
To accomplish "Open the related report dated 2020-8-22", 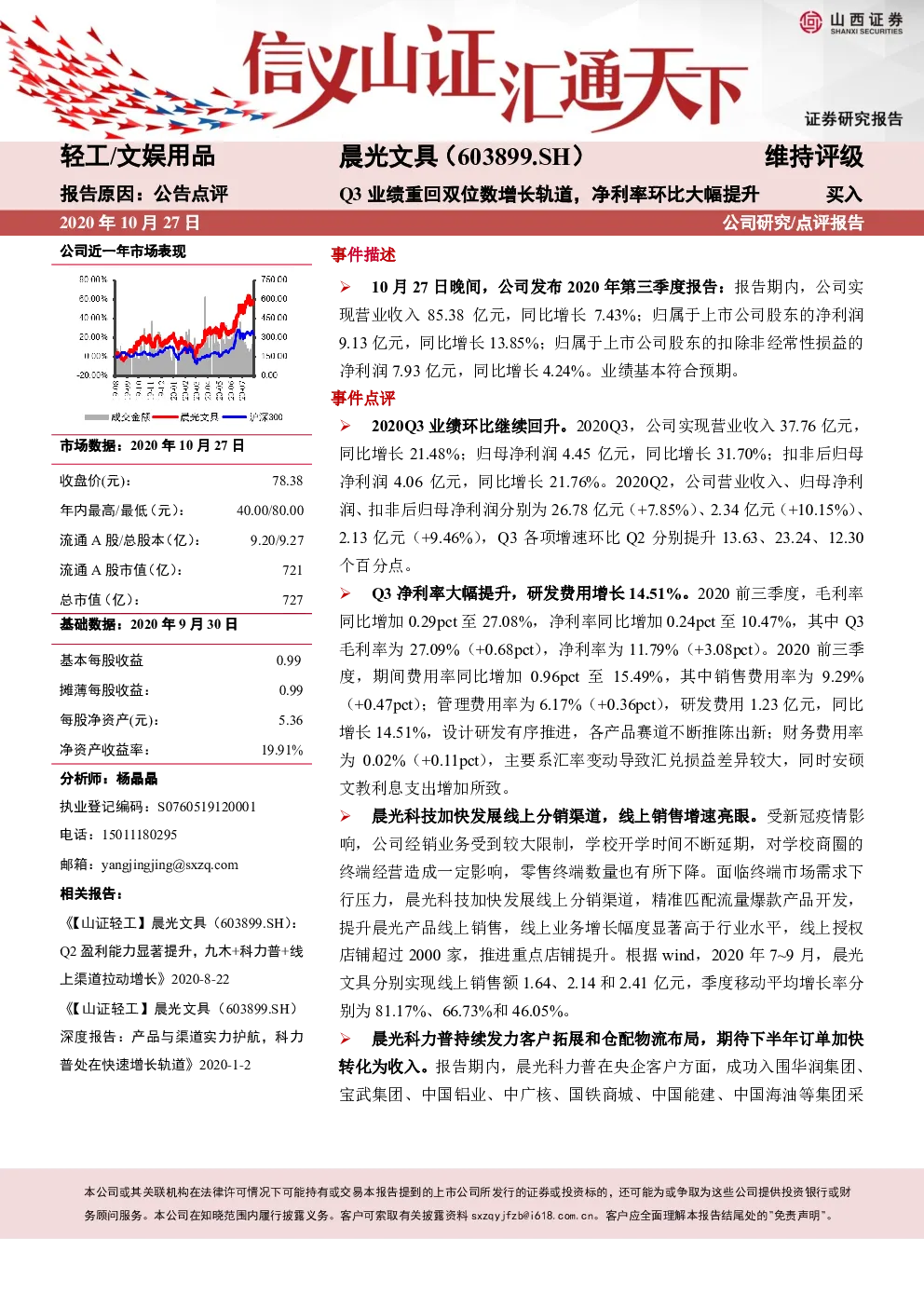I will [182, 951].
